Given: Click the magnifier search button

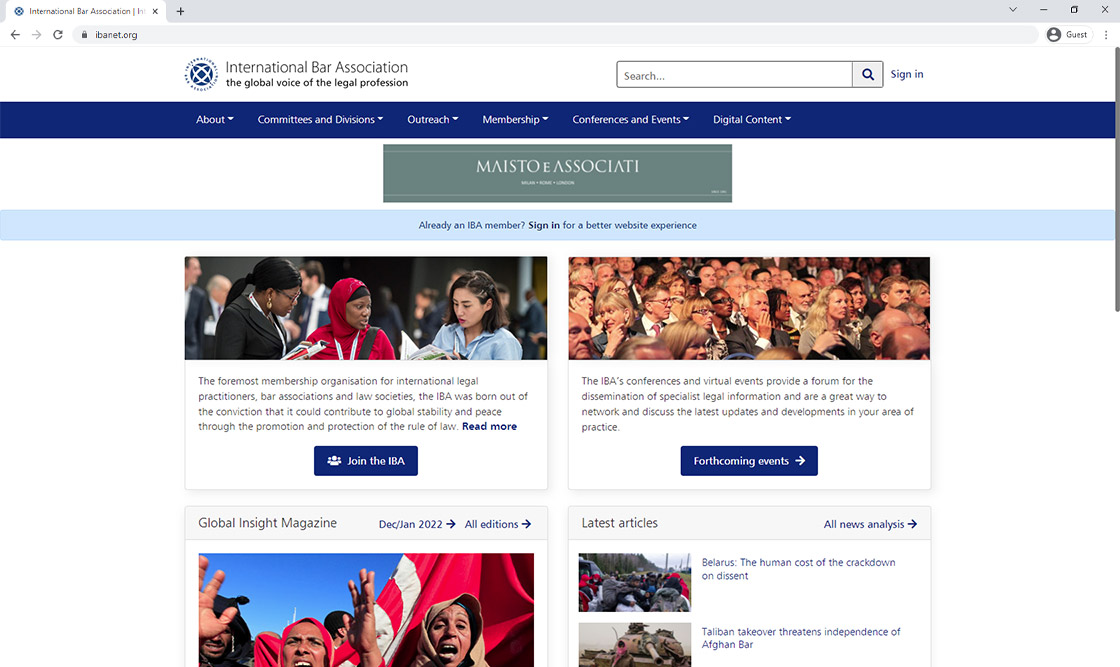Looking at the screenshot, I should coord(867,74).
